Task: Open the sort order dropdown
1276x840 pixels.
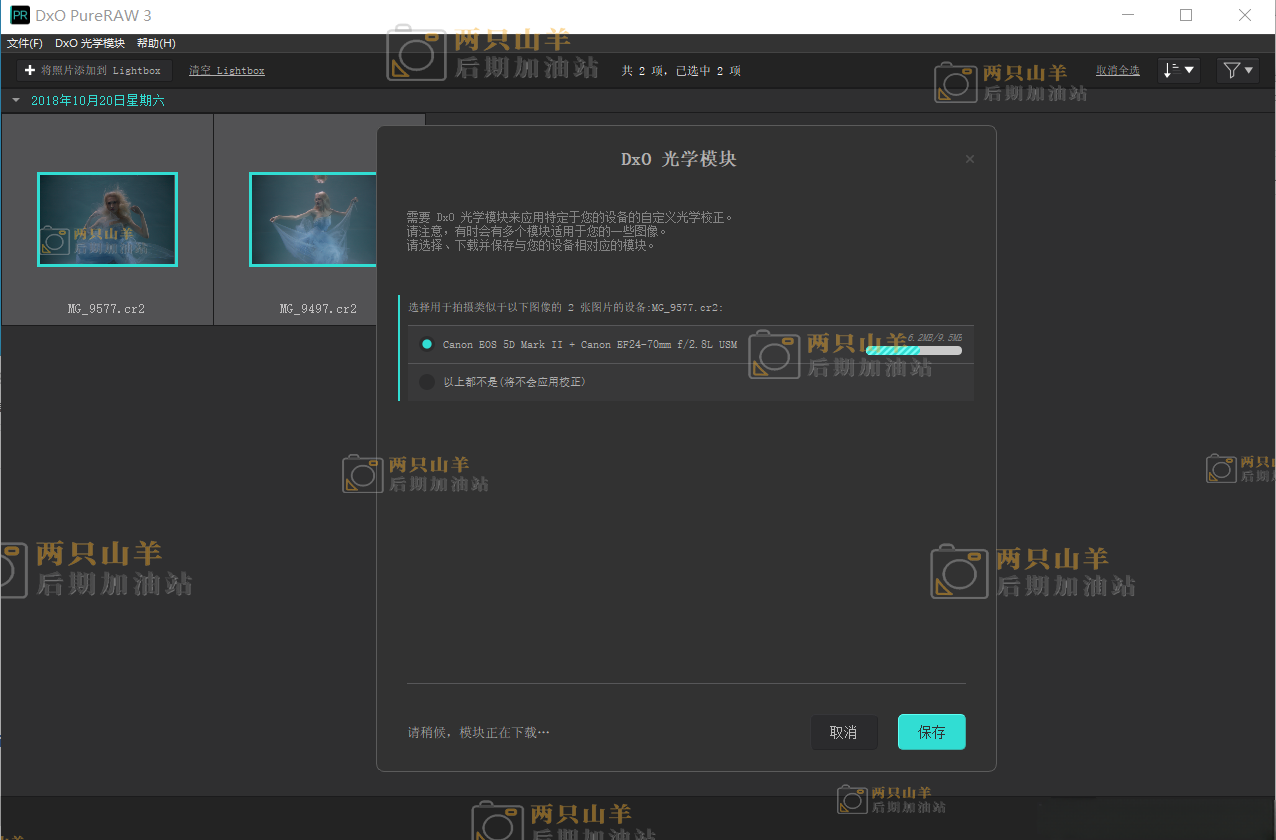Action: 1178,70
